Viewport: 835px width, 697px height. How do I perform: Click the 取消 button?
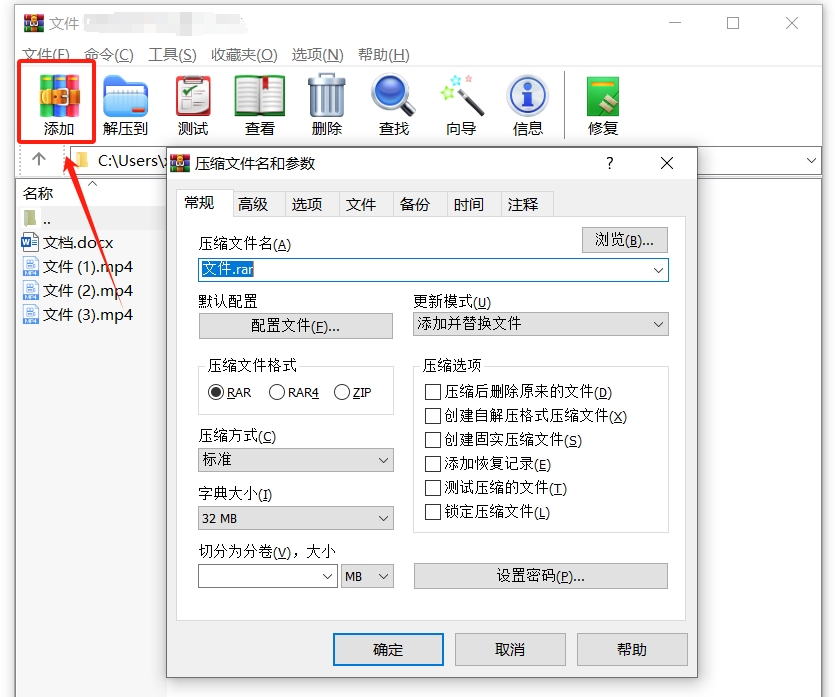(510, 650)
